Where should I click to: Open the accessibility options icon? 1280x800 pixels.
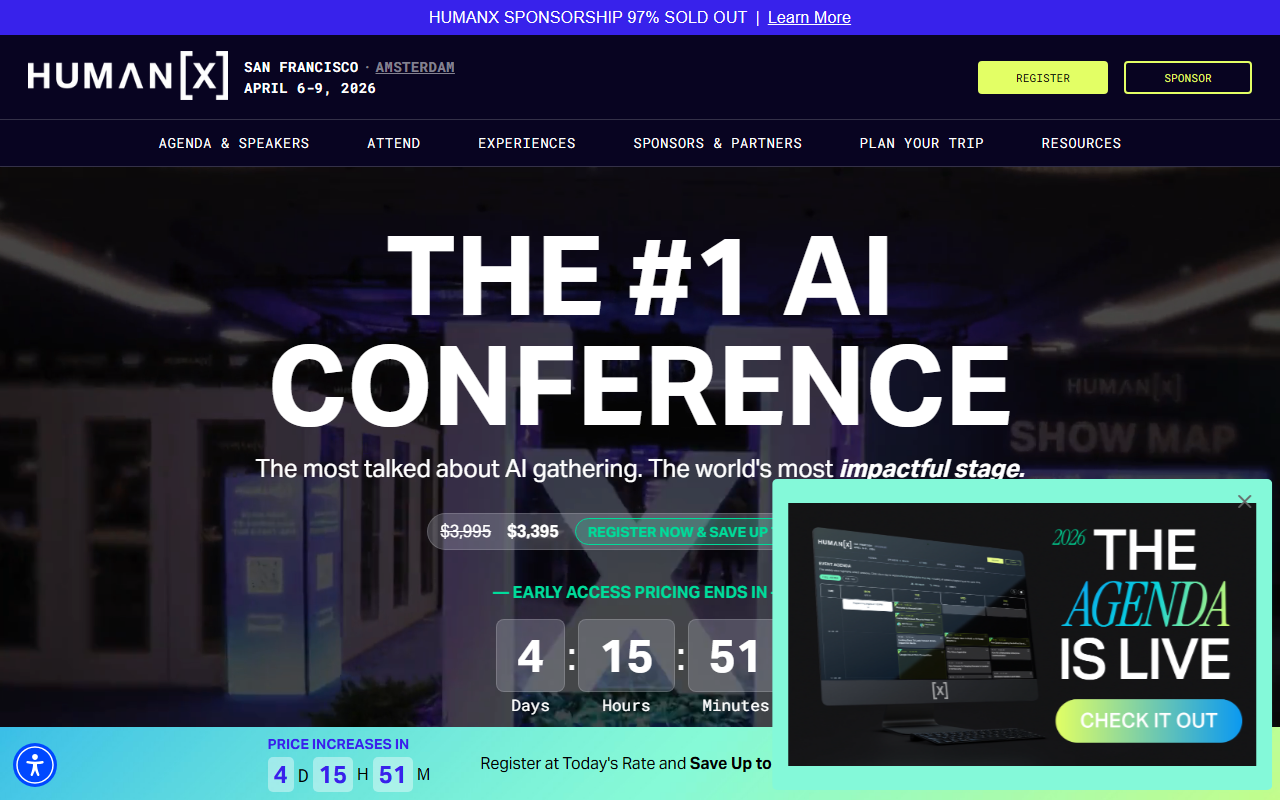coord(35,765)
